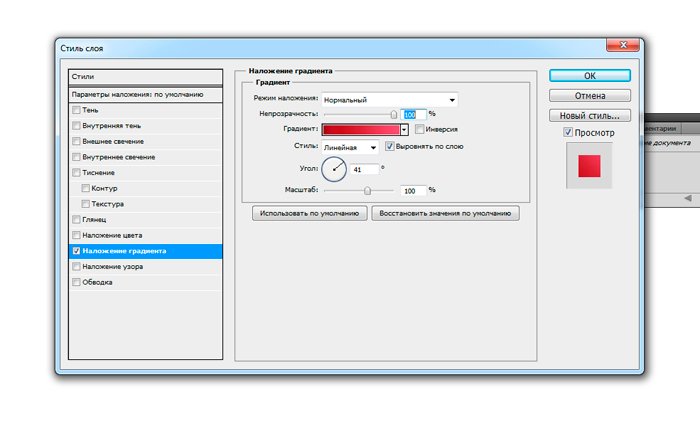Select Параметры наложения: по умолчанию
700x429 pixels.
145,94
